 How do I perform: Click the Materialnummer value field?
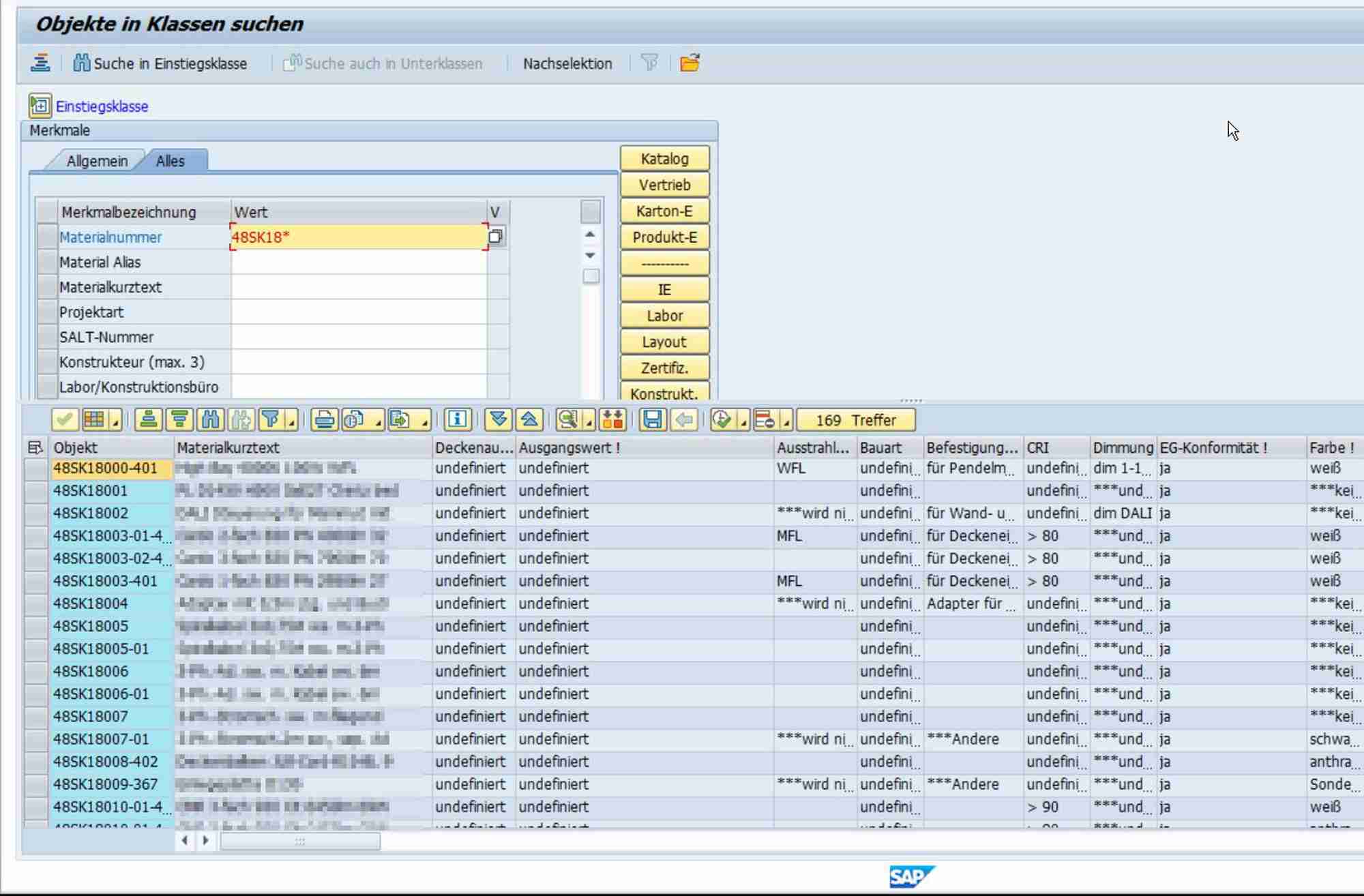[x=359, y=237]
